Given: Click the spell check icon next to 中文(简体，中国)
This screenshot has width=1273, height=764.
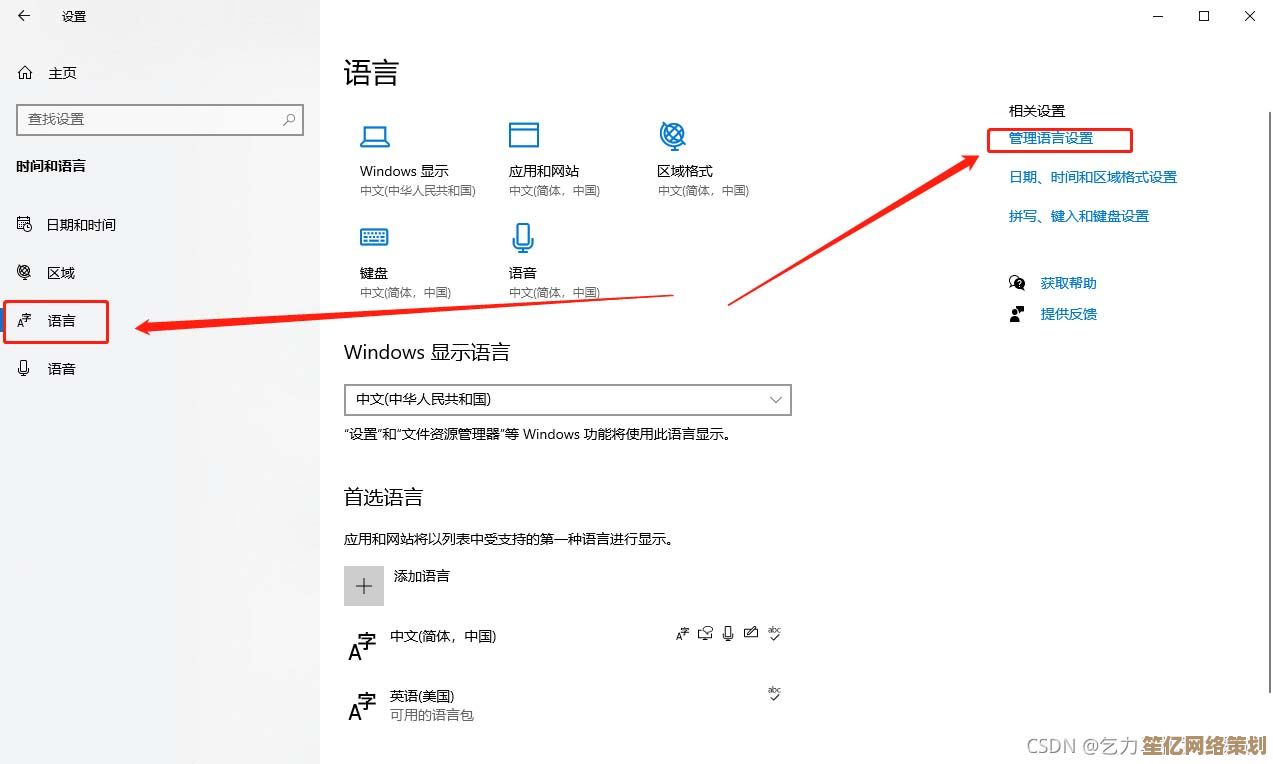Looking at the screenshot, I should [774, 632].
